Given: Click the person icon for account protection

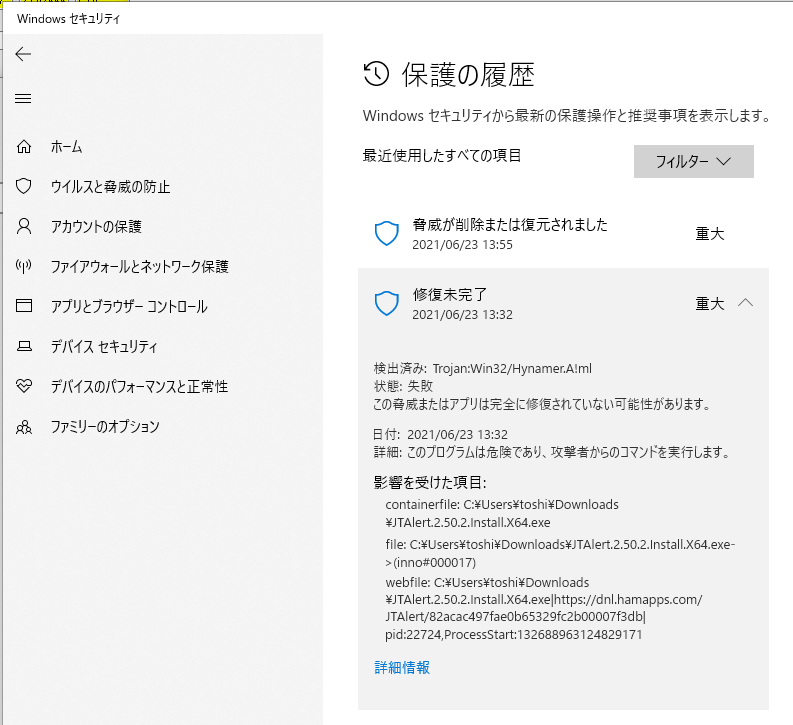Looking at the screenshot, I should [x=24, y=226].
